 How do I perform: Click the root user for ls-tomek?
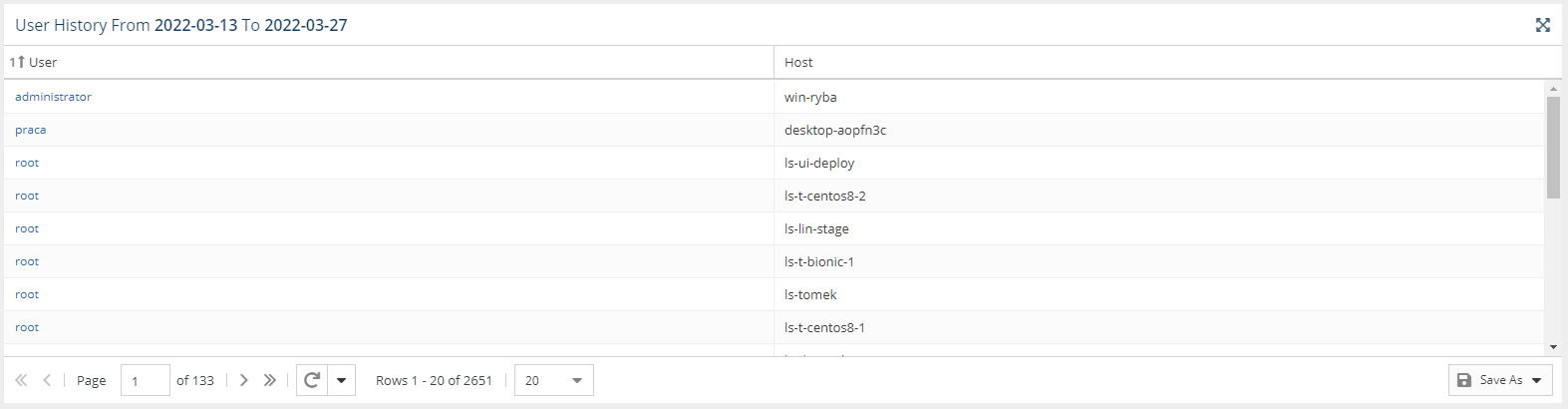click(x=27, y=294)
